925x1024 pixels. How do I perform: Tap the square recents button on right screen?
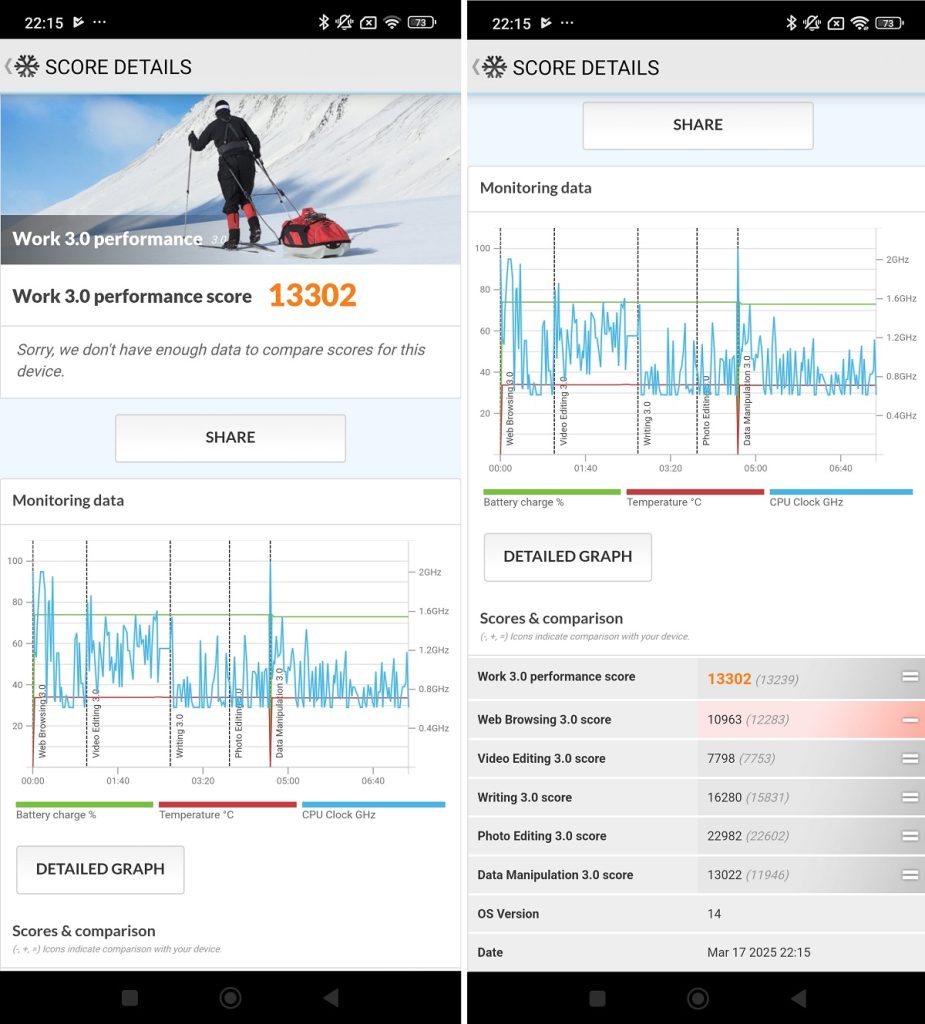(x=597, y=998)
